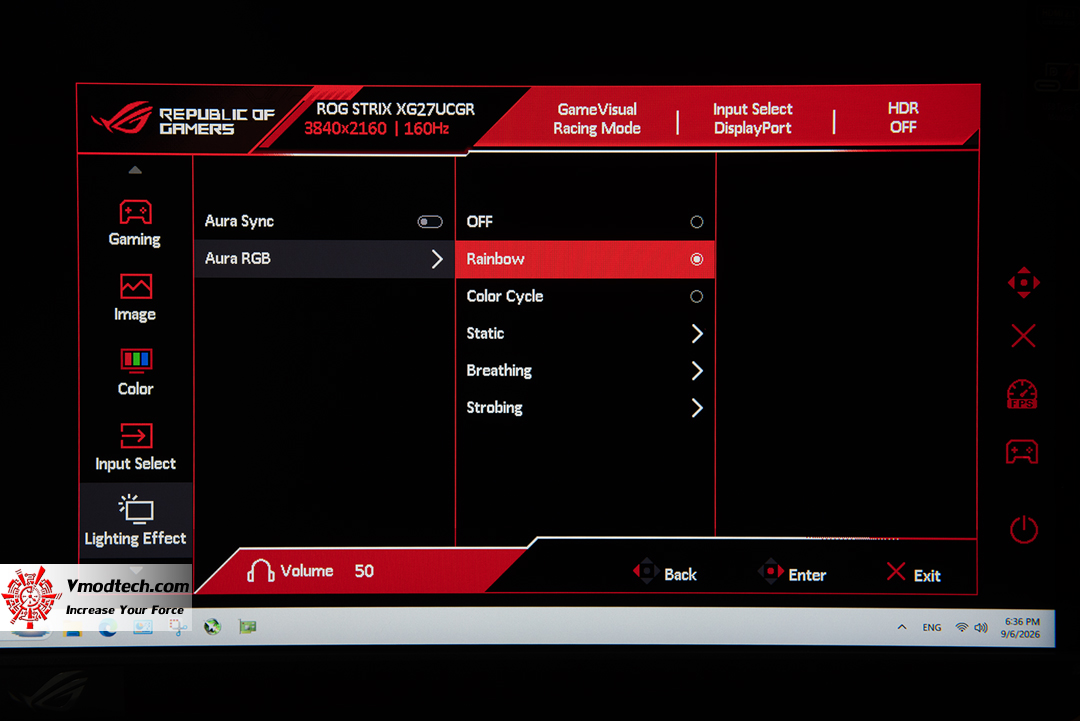
Task: Click the gamepad shortcut on right edge
Action: 1022,452
